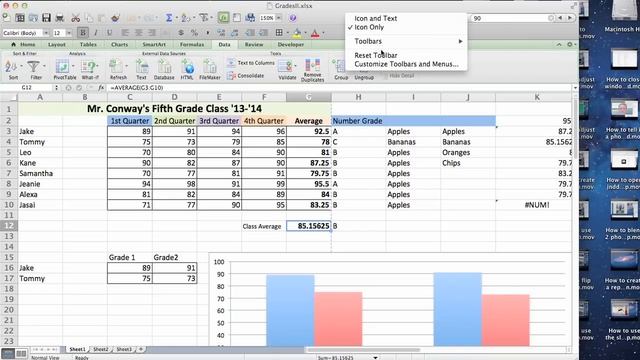
Task: Click the fill color bucket swatch
Action: [297, 33]
